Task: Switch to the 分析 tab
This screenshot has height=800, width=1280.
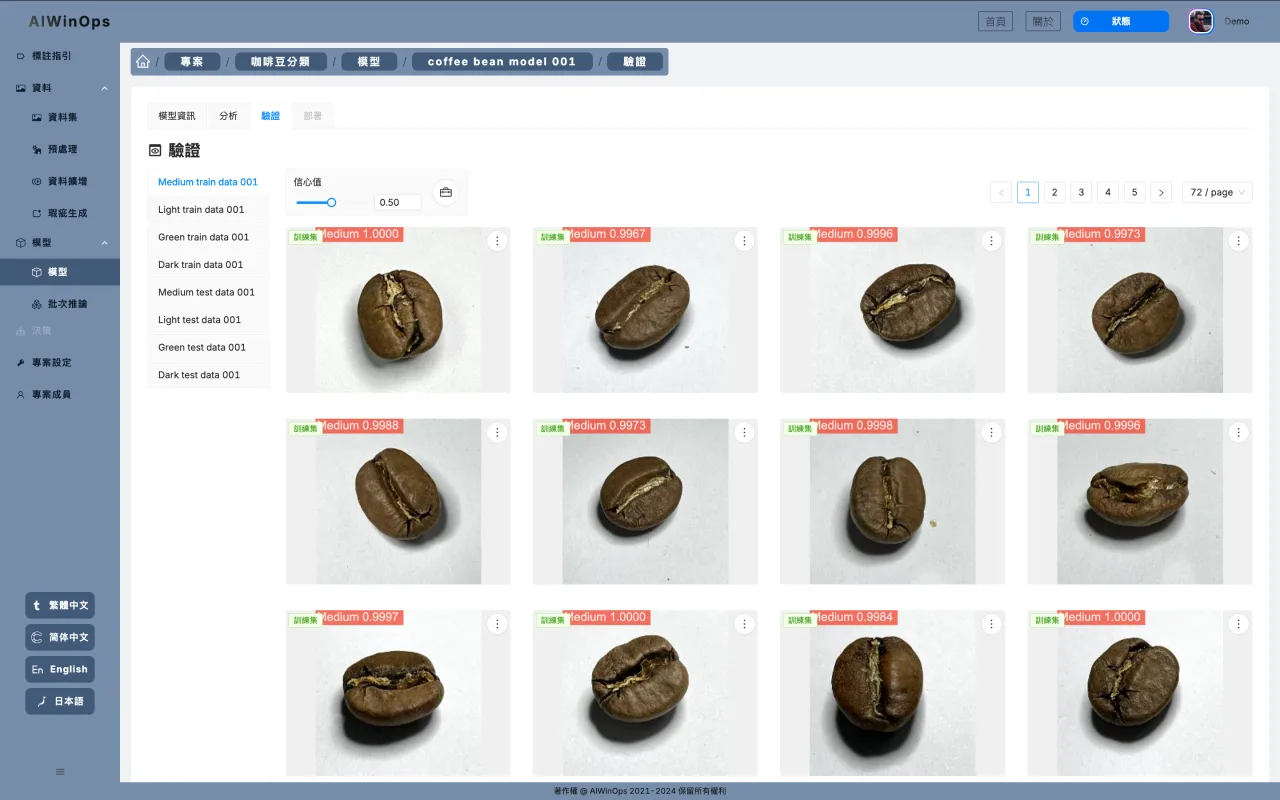Action: pyautogui.click(x=229, y=116)
